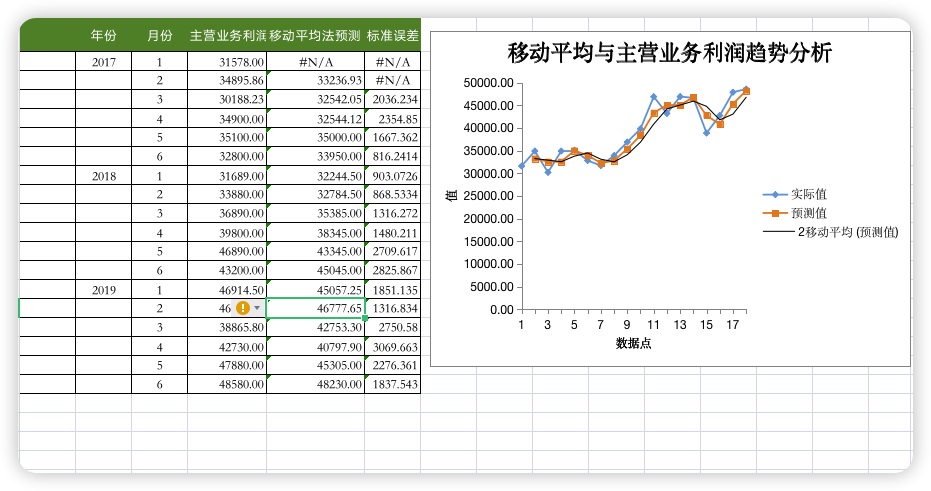The image size is (931, 491).
Task: Select the 年份 header cell
Action: [103, 36]
